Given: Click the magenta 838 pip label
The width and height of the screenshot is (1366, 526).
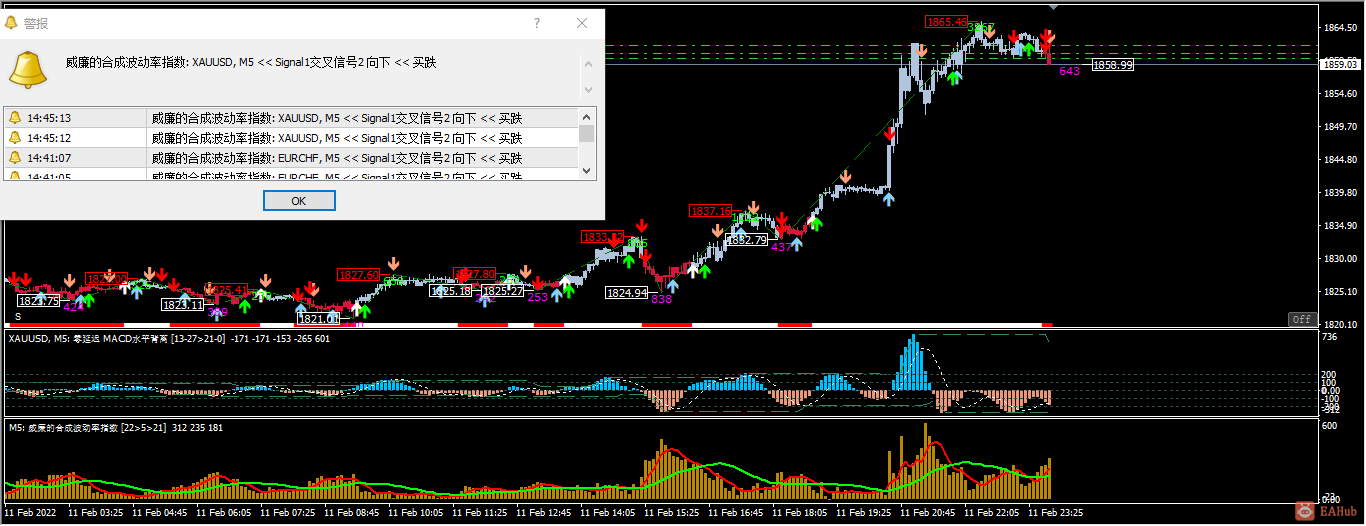Looking at the screenshot, I should point(661,299).
